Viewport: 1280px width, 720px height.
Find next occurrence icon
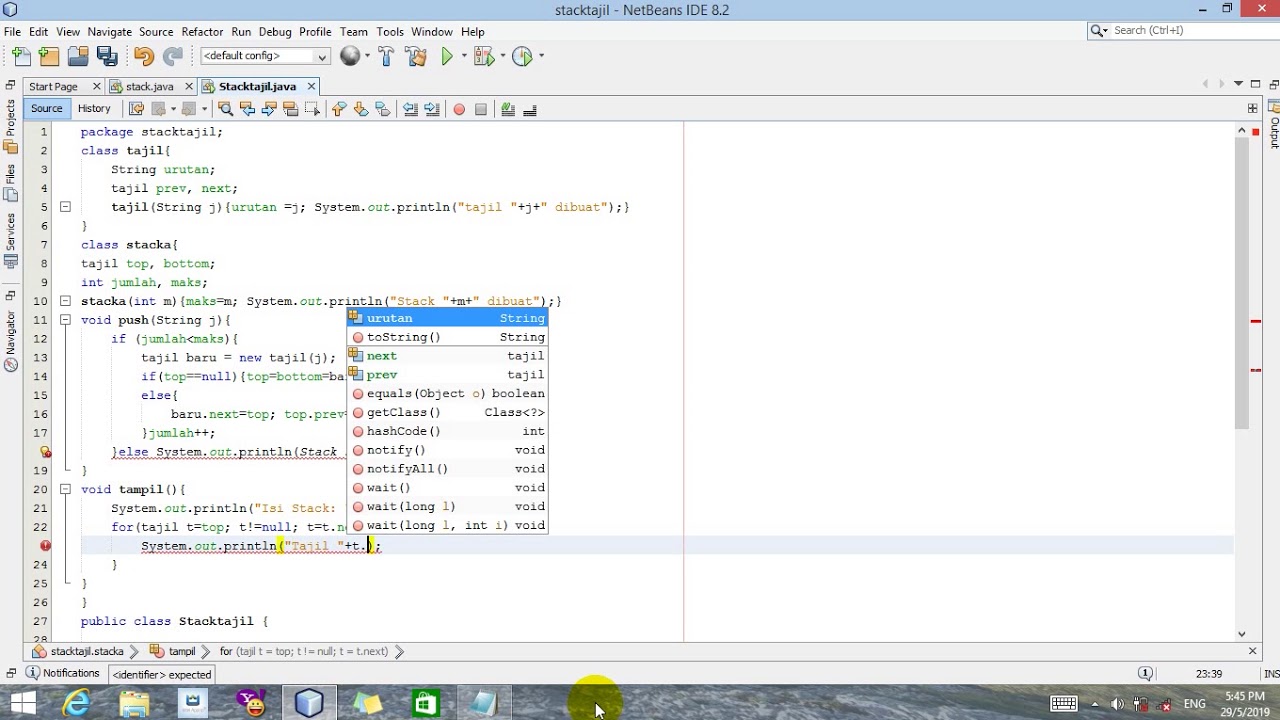(x=269, y=109)
